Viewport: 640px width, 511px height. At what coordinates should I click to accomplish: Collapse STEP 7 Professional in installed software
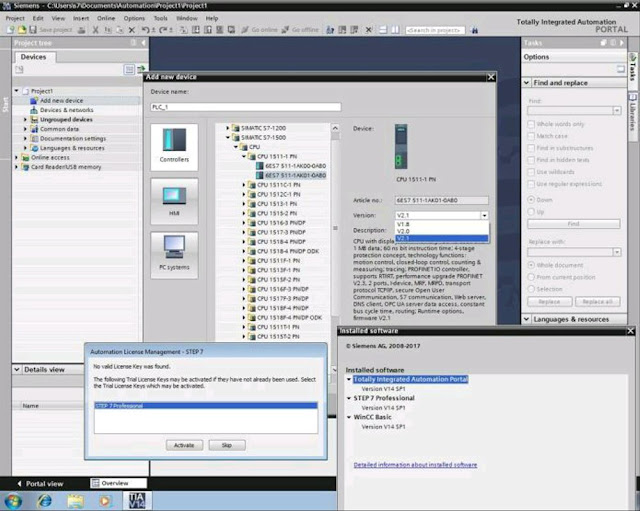coord(349,398)
